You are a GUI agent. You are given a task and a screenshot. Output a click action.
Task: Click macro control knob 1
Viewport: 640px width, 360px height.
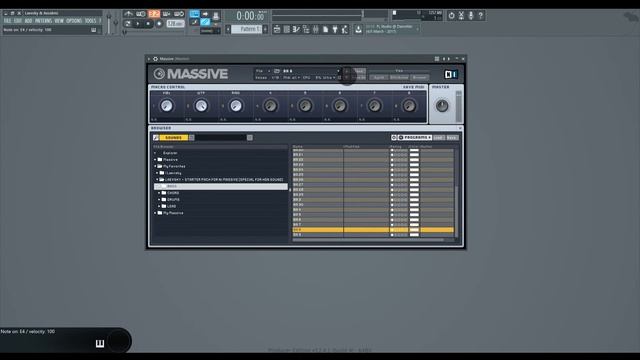coord(167,106)
